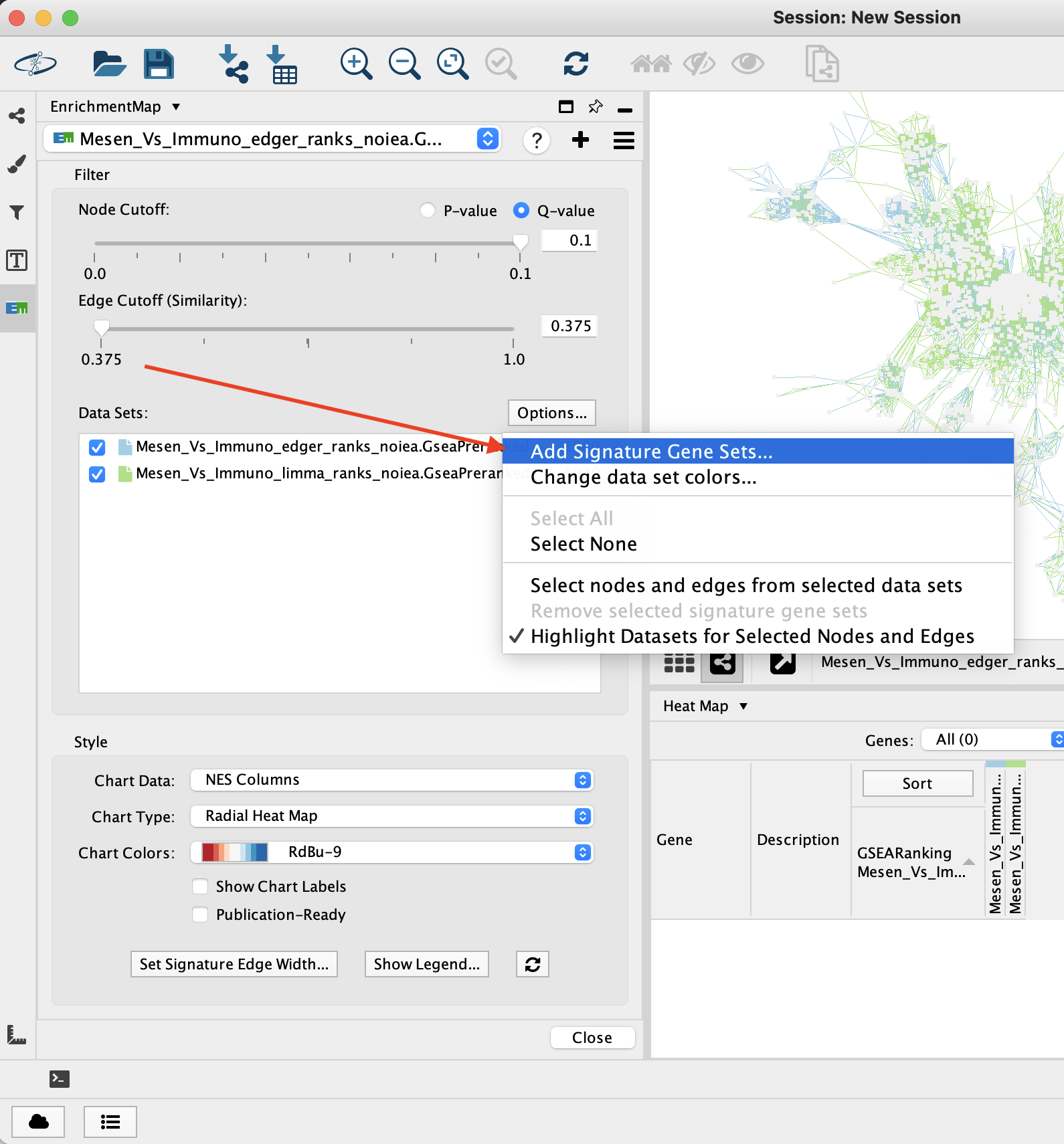Open Genes All (0) dropdown

tap(993, 740)
